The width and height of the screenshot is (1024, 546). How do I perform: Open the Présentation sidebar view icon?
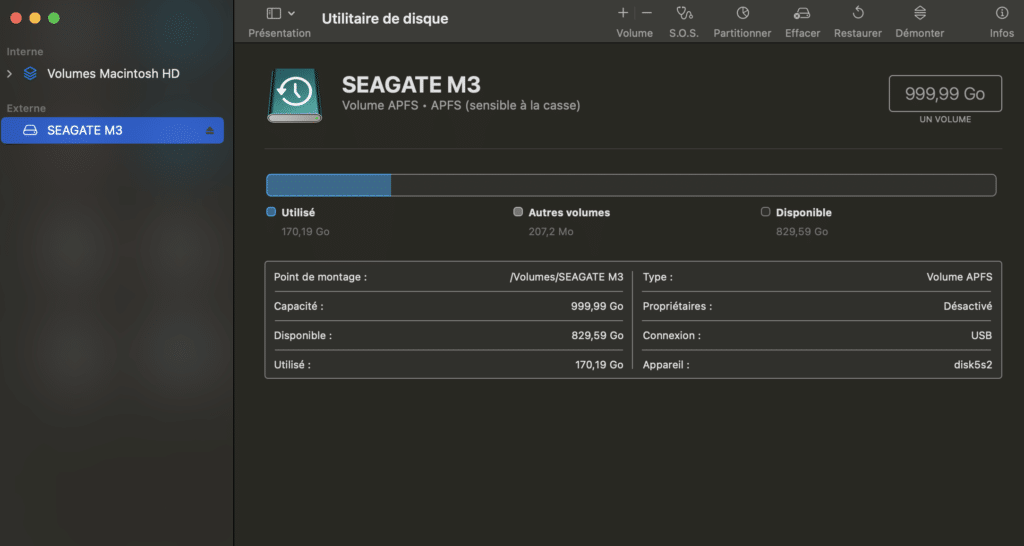coord(274,13)
